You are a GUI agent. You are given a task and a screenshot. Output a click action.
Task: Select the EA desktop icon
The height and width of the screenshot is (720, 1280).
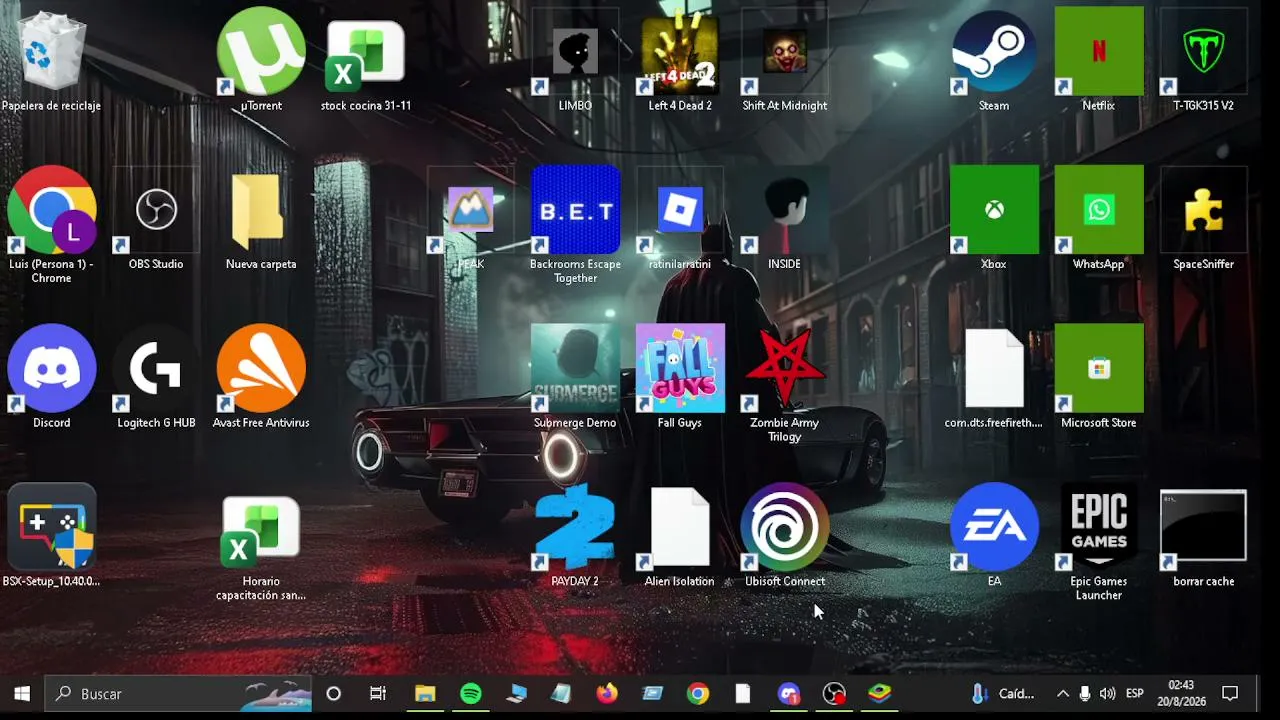[994, 536]
